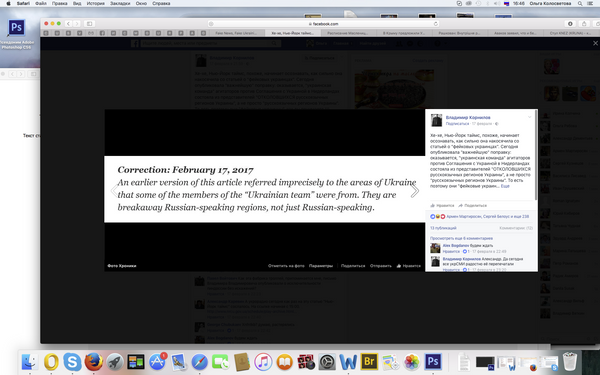600x375 pixels.
Task: Open Safari share icon in toolbar
Action: click(584, 24)
